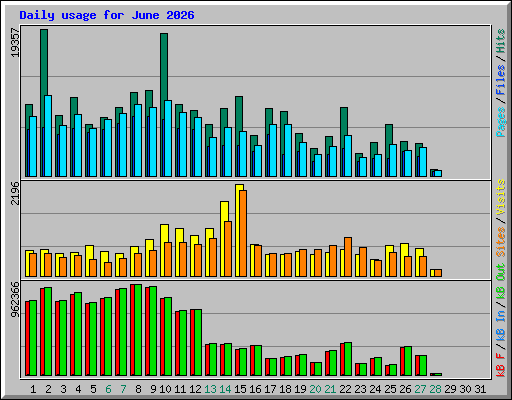Click the dark green hits bar for day 25

point(389,134)
